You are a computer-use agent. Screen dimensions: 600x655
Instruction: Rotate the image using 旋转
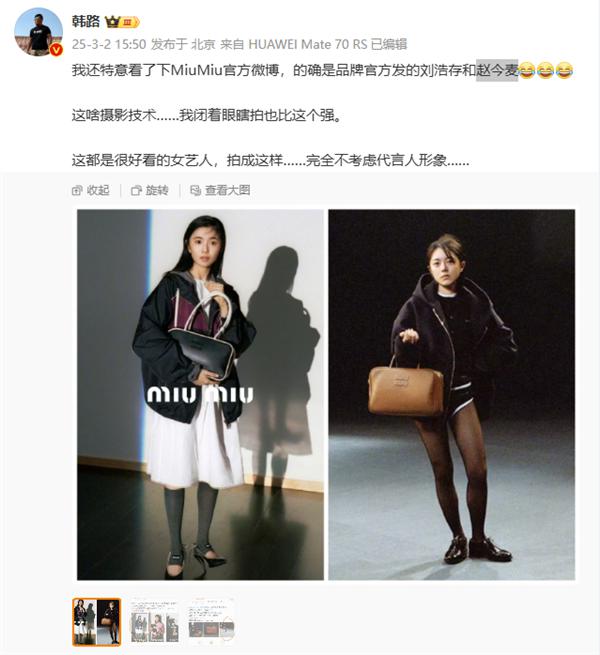[x=150, y=190]
